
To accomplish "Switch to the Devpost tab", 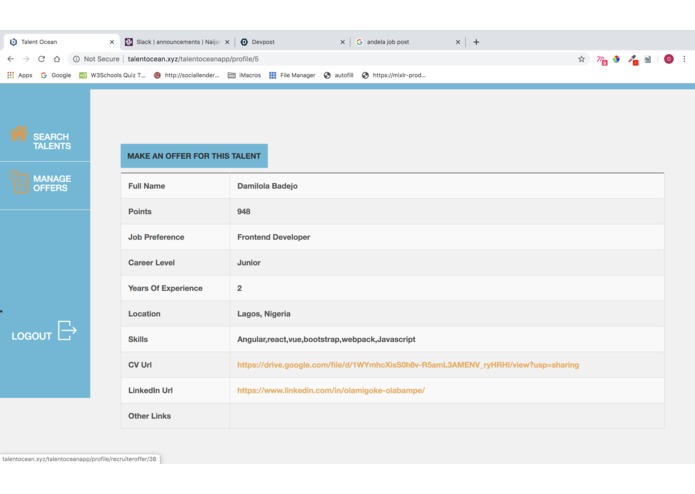I will (293, 42).
